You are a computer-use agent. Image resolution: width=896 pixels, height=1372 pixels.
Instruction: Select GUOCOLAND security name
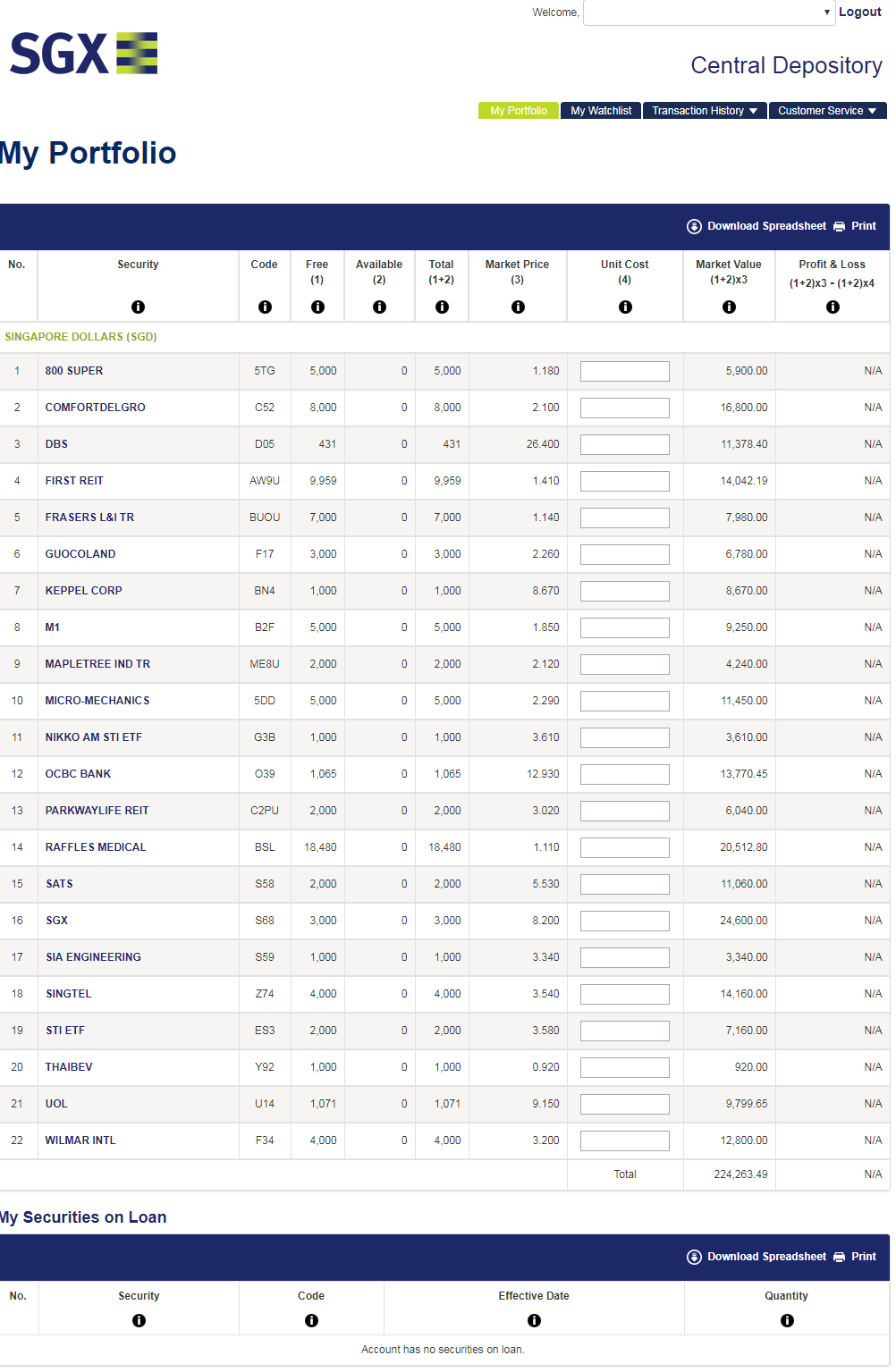tap(80, 554)
